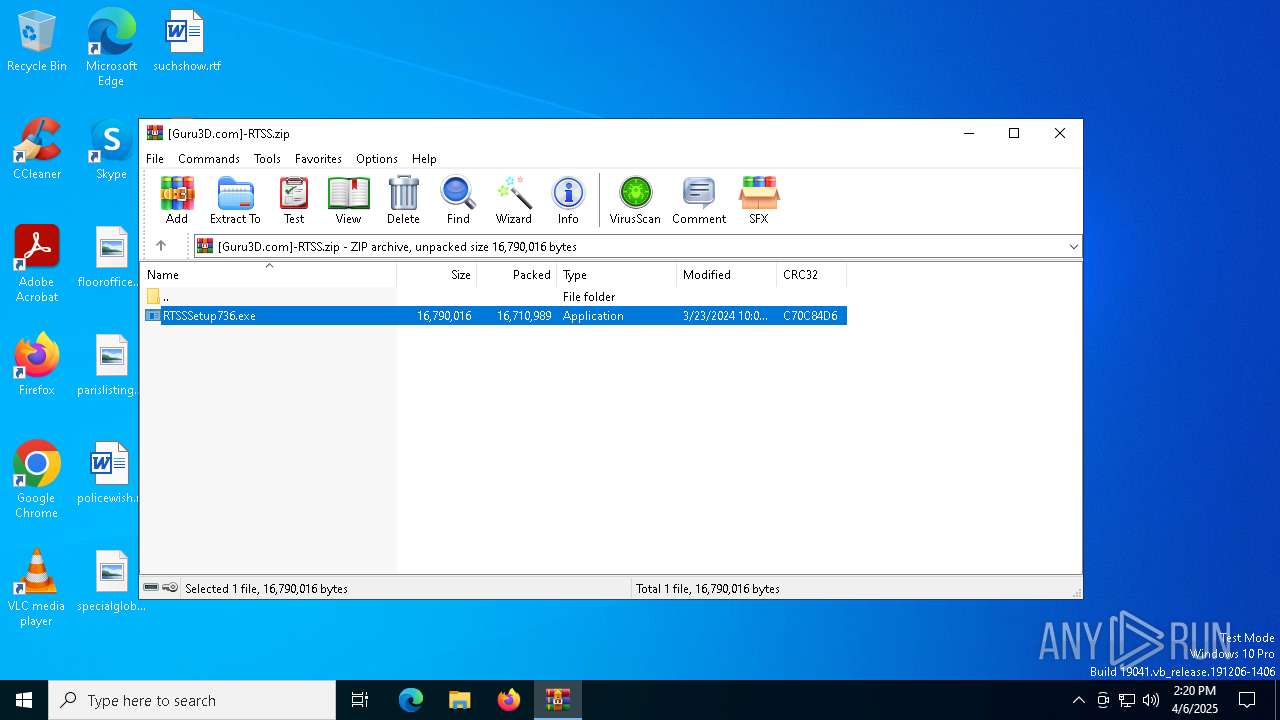
Task: Maximize the WinRAR window
Action: (1014, 133)
